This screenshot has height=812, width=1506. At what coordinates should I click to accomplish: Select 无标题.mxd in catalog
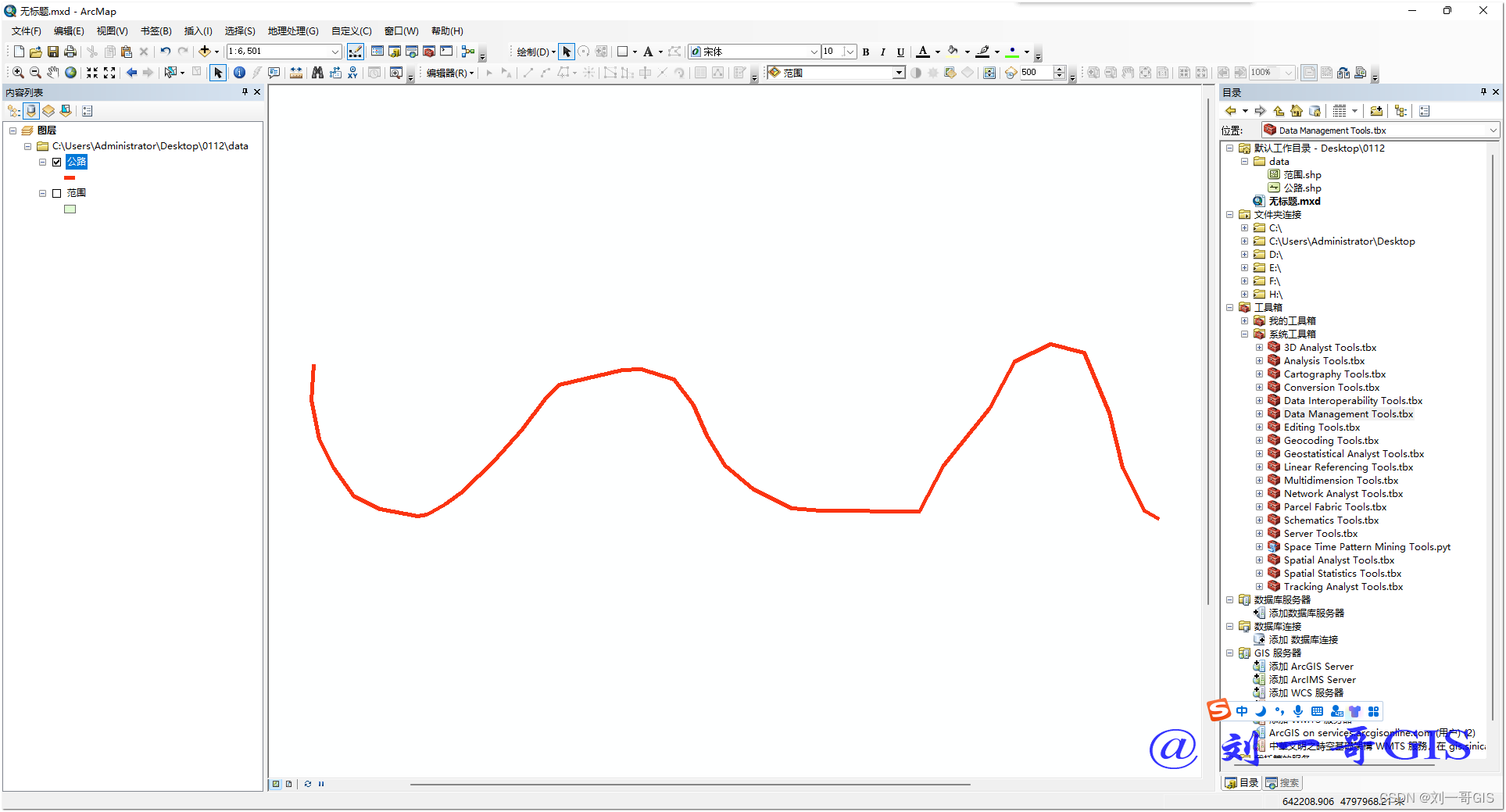click(1294, 202)
